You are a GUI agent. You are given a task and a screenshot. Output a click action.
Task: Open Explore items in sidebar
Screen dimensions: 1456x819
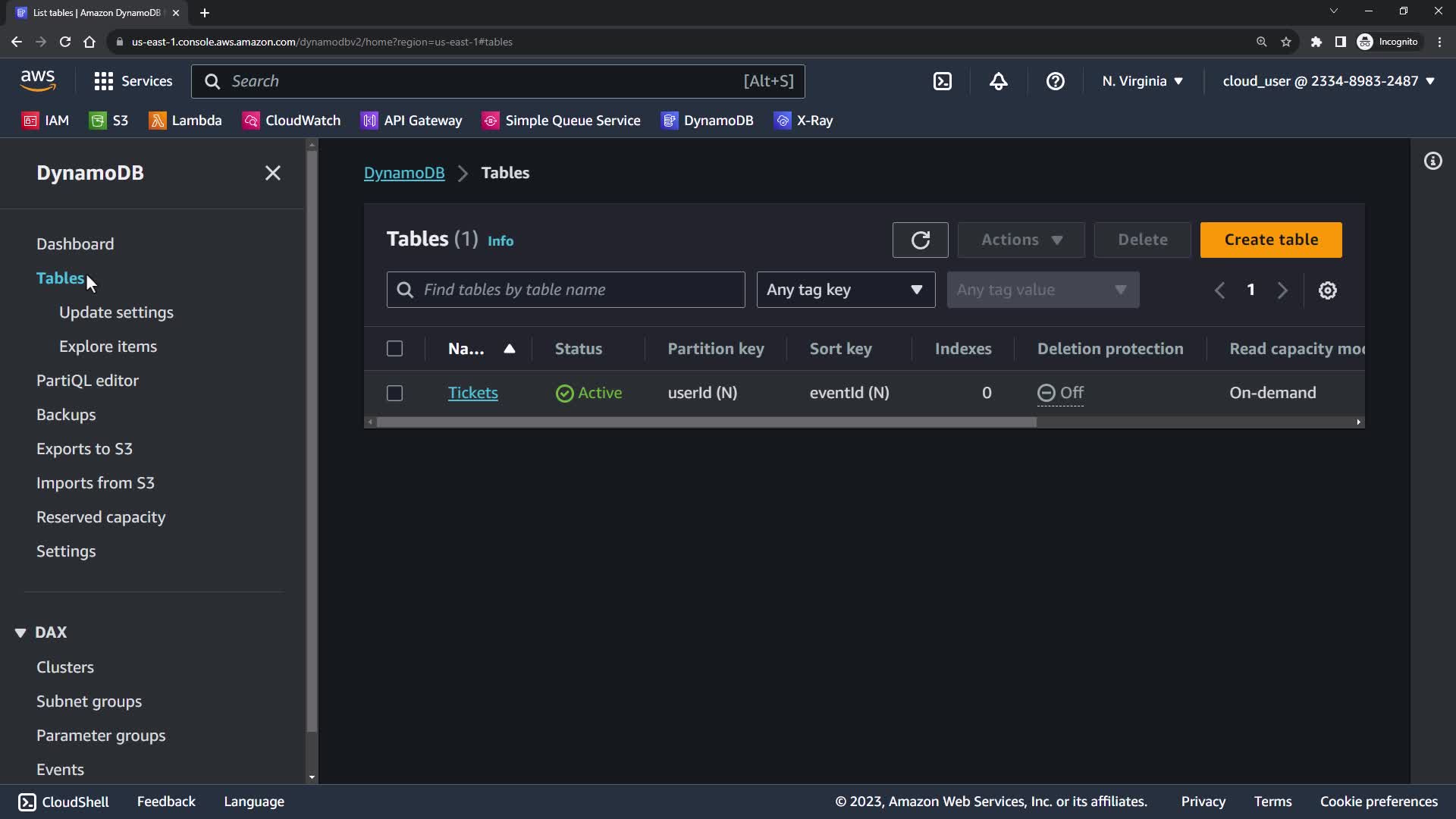(x=108, y=347)
